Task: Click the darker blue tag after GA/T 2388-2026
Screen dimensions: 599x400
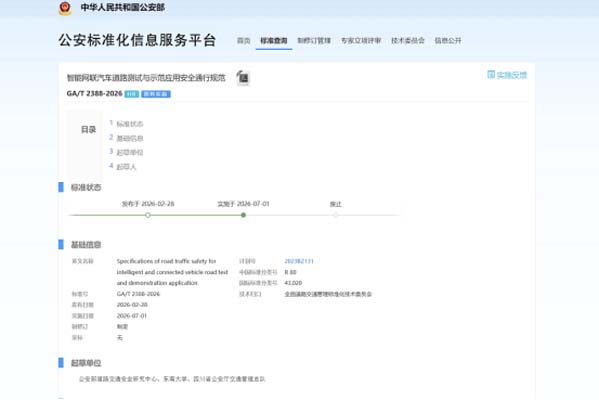Action: point(156,94)
